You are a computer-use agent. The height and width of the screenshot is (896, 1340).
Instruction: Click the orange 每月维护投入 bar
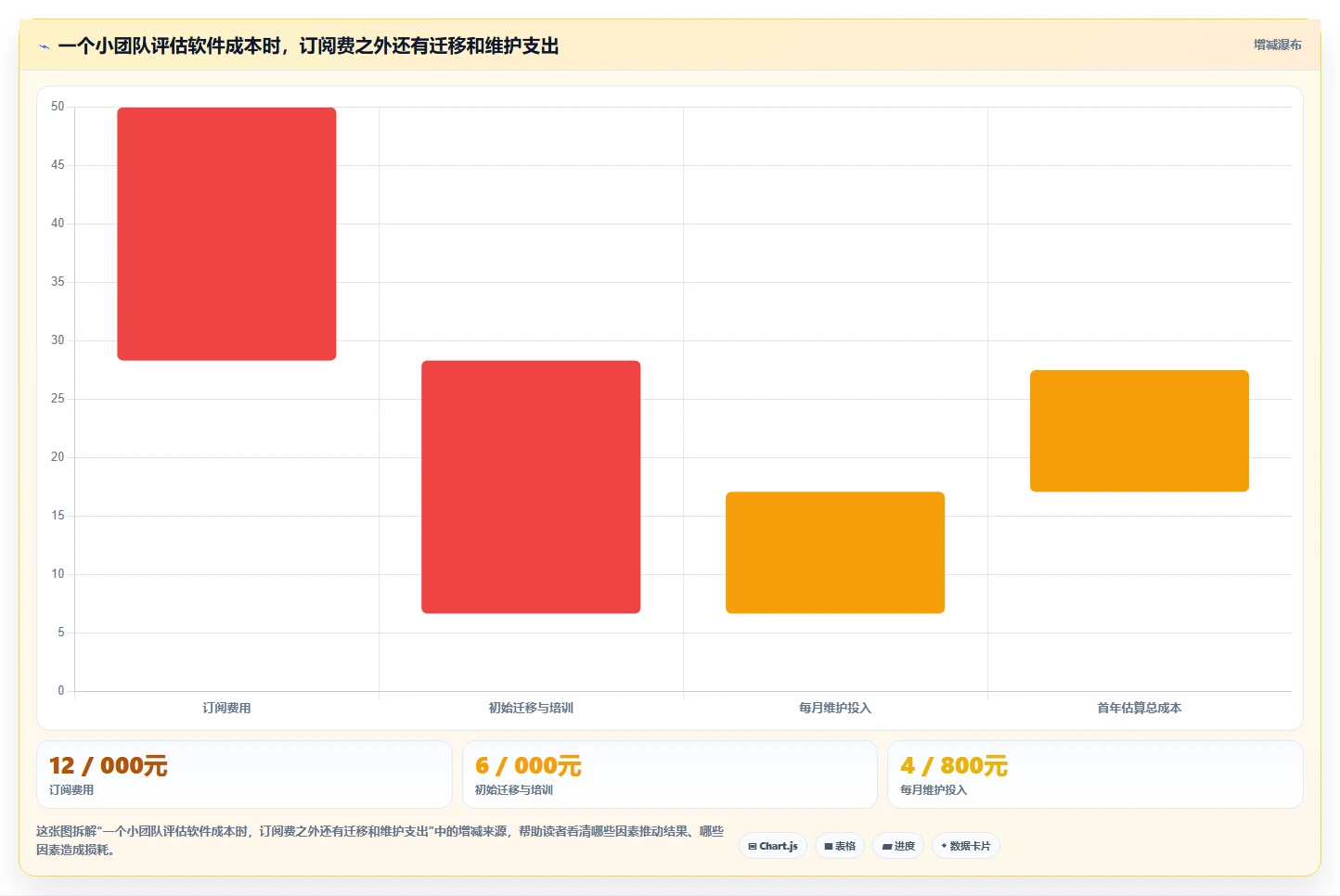tap(835, 553)
